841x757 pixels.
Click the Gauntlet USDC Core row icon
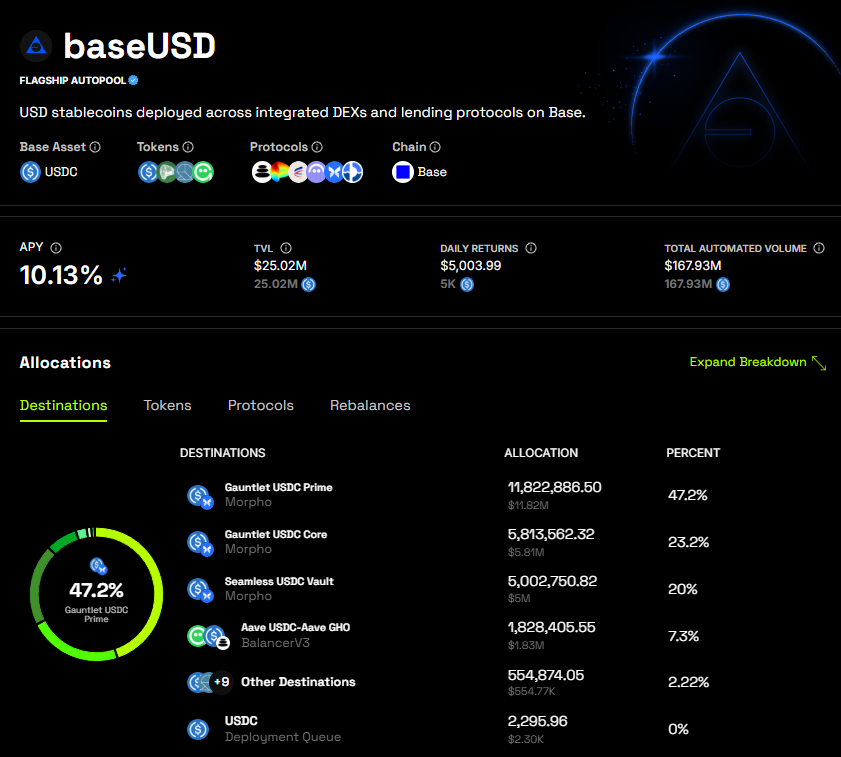(200, 543)
